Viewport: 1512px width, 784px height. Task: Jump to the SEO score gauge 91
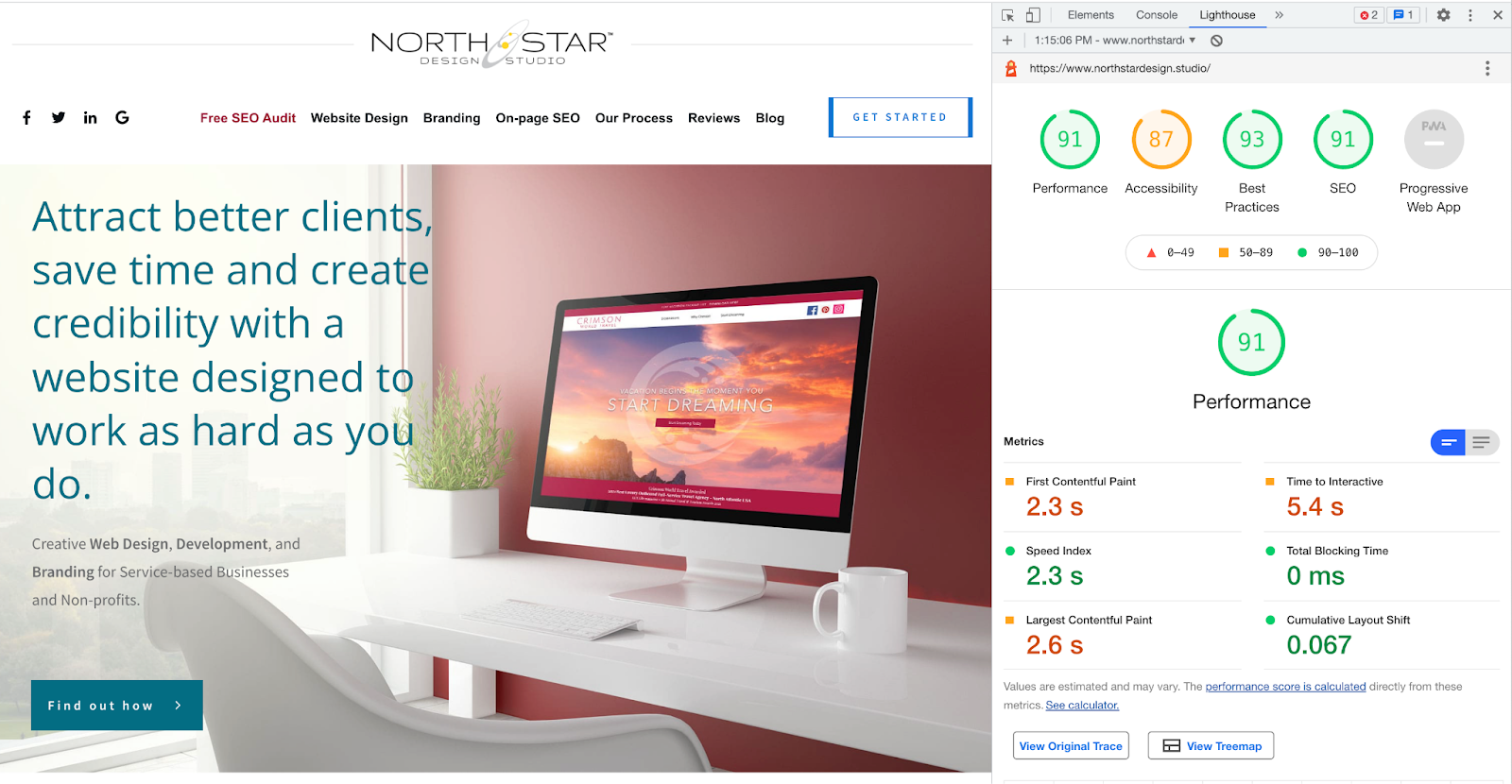[x=1343, y=139]
